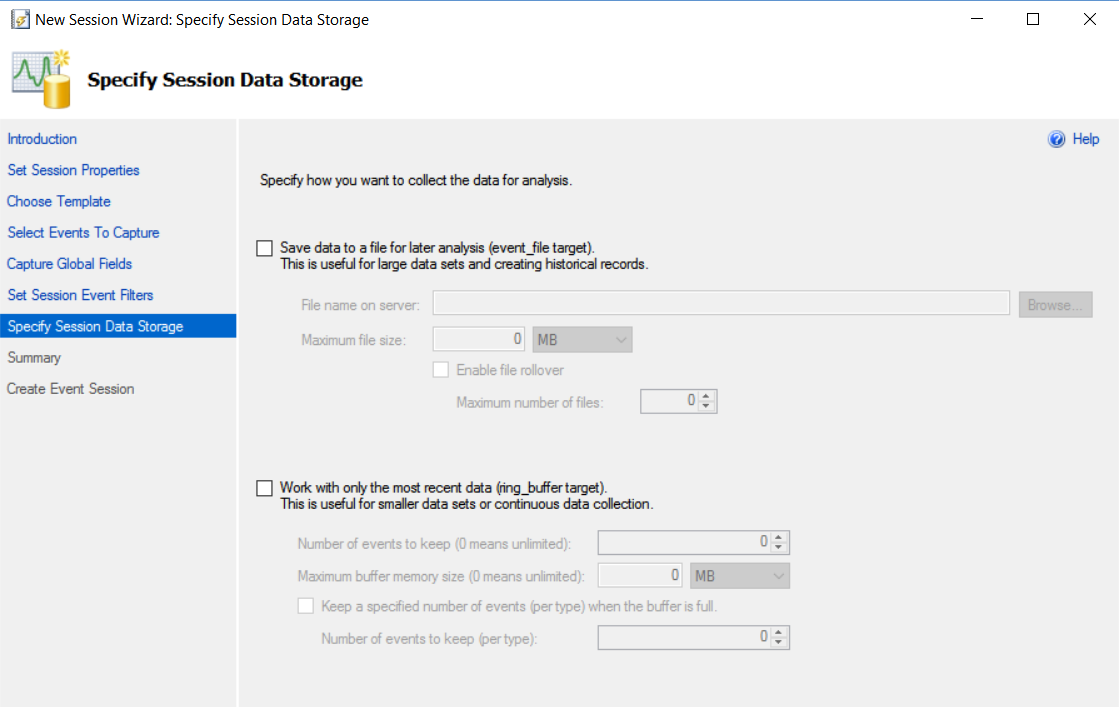Toggle Enable file rollover checkbox
Screen dimensions: 1119x707
tap(440, 370)
